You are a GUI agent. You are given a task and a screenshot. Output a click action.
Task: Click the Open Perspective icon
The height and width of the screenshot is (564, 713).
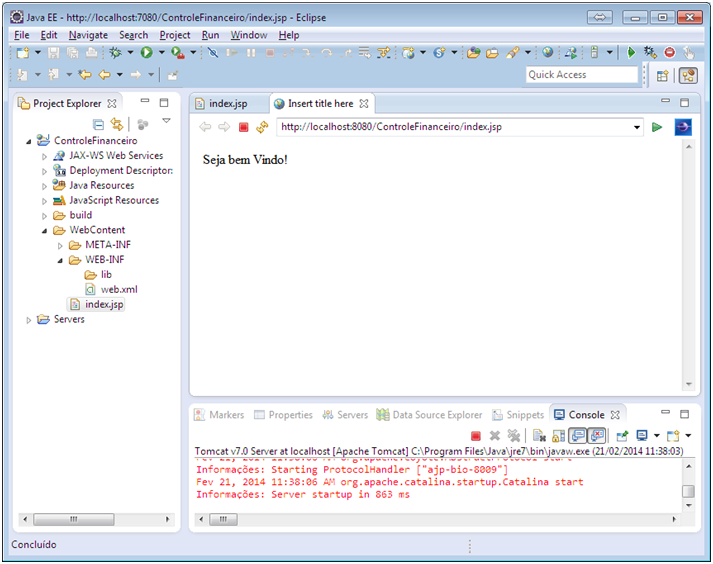pyautogui.click(x=662, y=76)
